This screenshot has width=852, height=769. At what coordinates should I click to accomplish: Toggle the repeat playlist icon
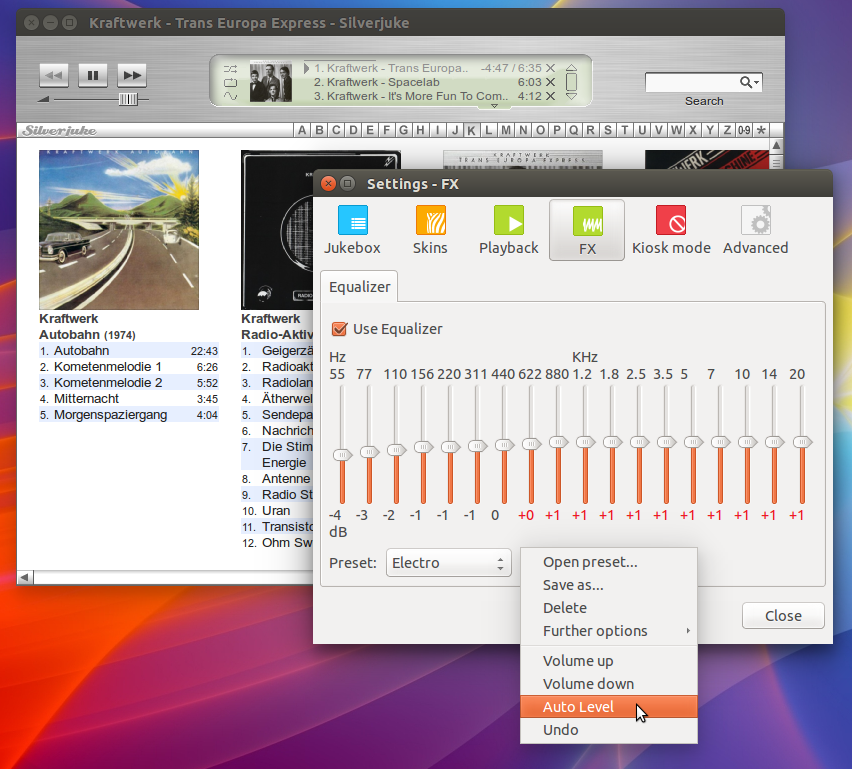231,82
